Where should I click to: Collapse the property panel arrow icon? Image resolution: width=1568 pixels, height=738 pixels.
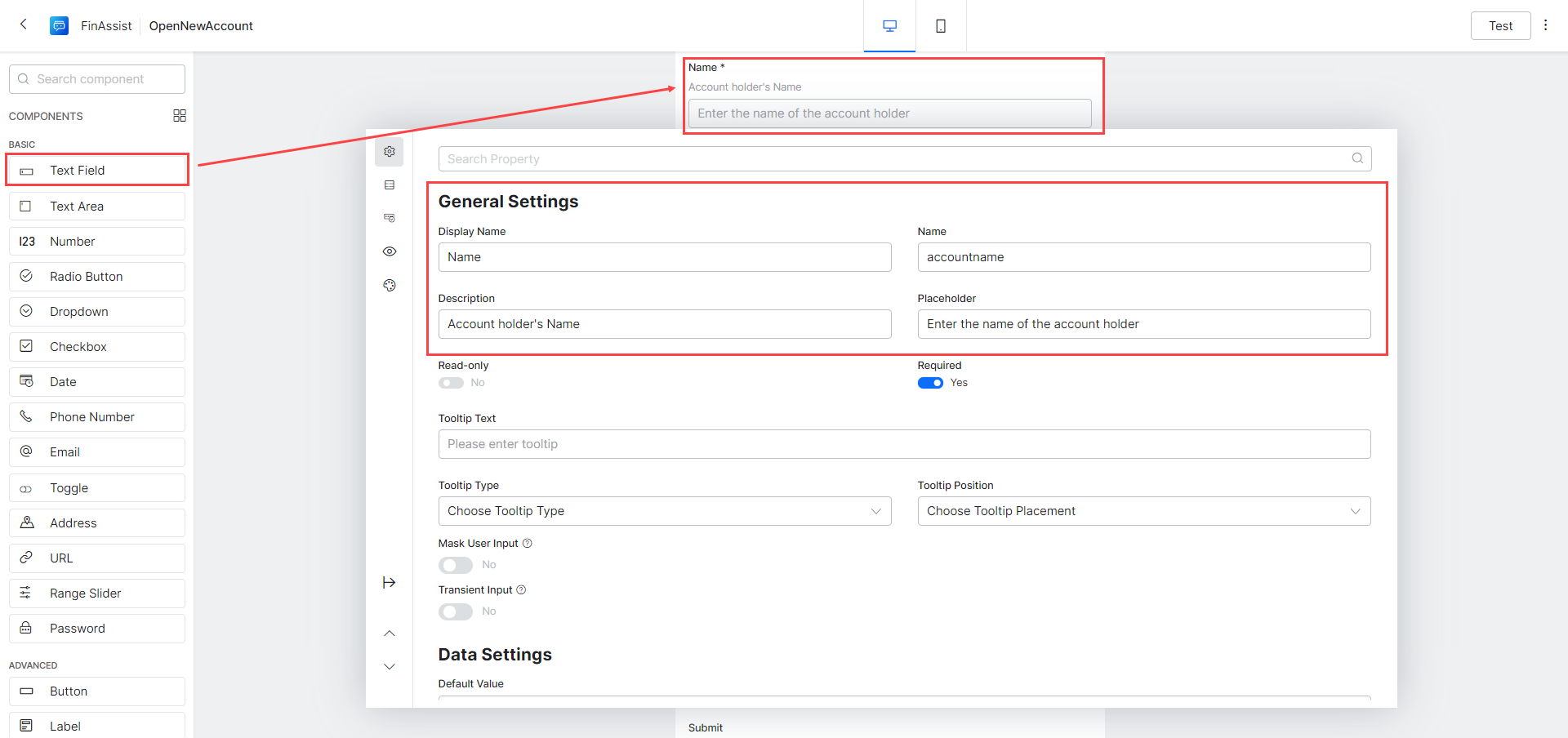390,582
